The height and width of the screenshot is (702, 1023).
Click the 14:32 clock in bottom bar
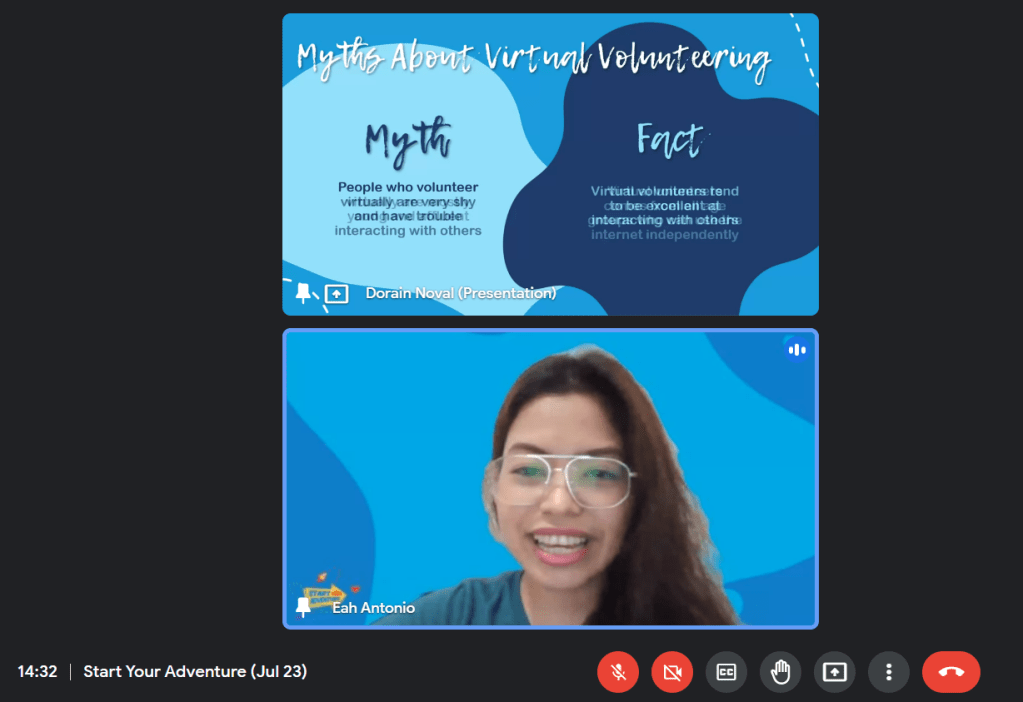click(37, 672)
